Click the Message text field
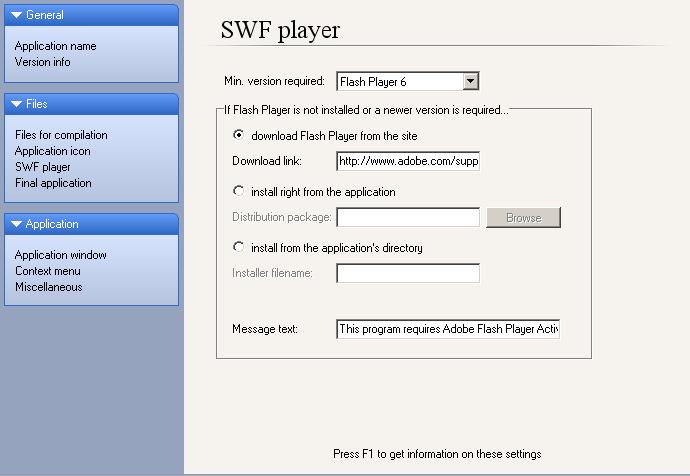 448,329
